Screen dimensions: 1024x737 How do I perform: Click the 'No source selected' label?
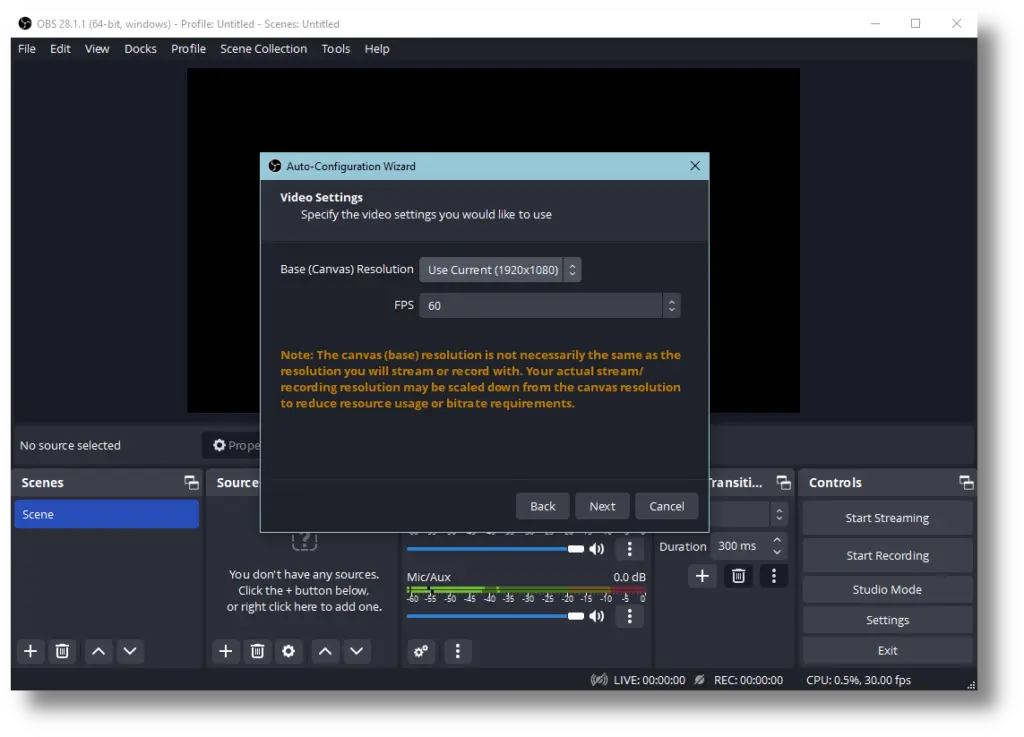(70, 445)
